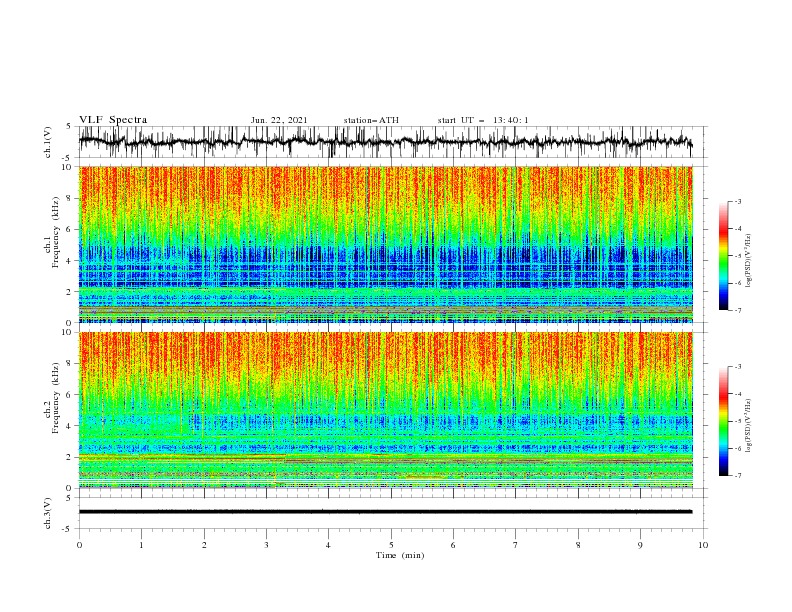Click the '-3' value on ch.1 colorbar
This screenshot has height=612, width=792.
click(737, 201)
